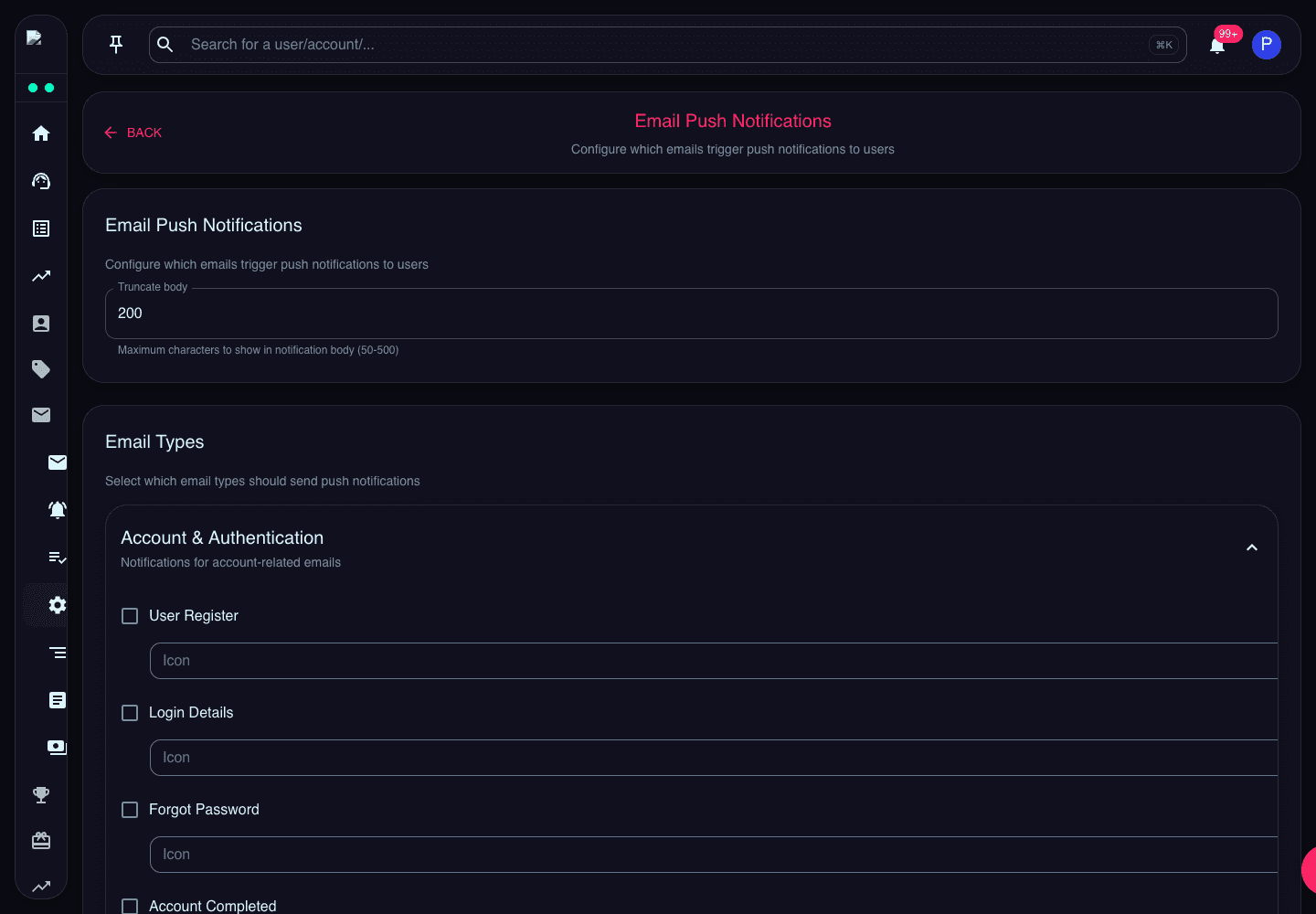The image size is (1316, 914).
Task: Open the trophy sidebar icon
Action: click(x=41, y=795)
